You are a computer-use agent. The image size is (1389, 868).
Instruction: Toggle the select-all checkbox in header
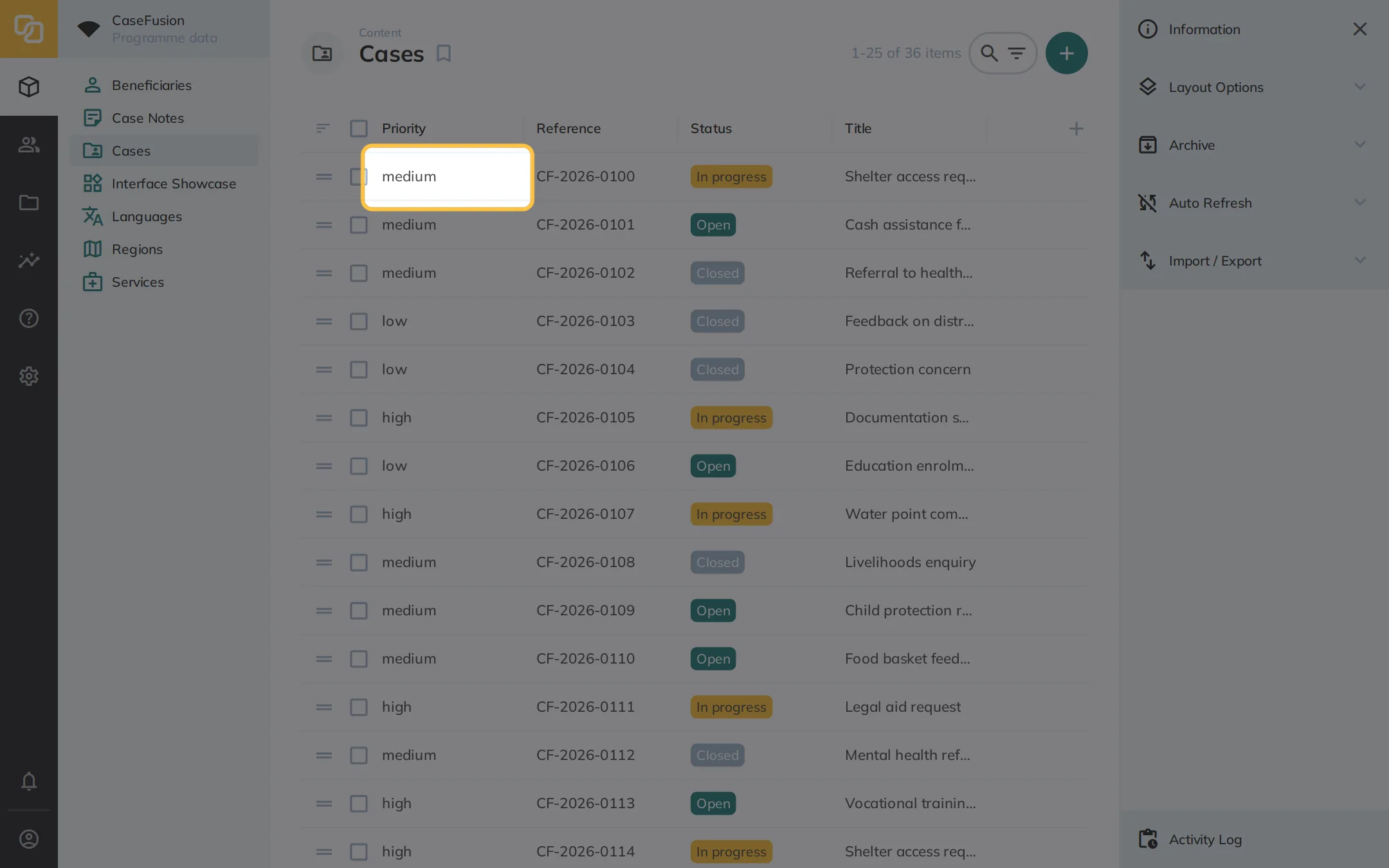(359, 129)
